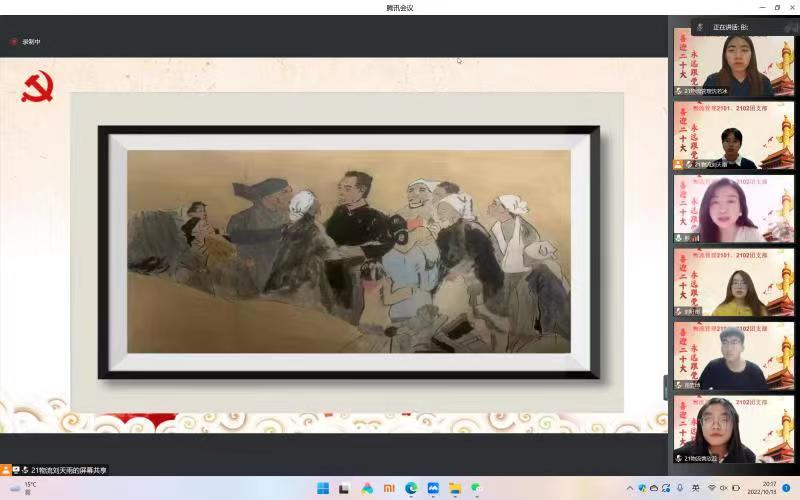Open File Explorer from the taskbar
Image resolution: width=800 pixels, height=500 pixels.
(x=455, y=488)
